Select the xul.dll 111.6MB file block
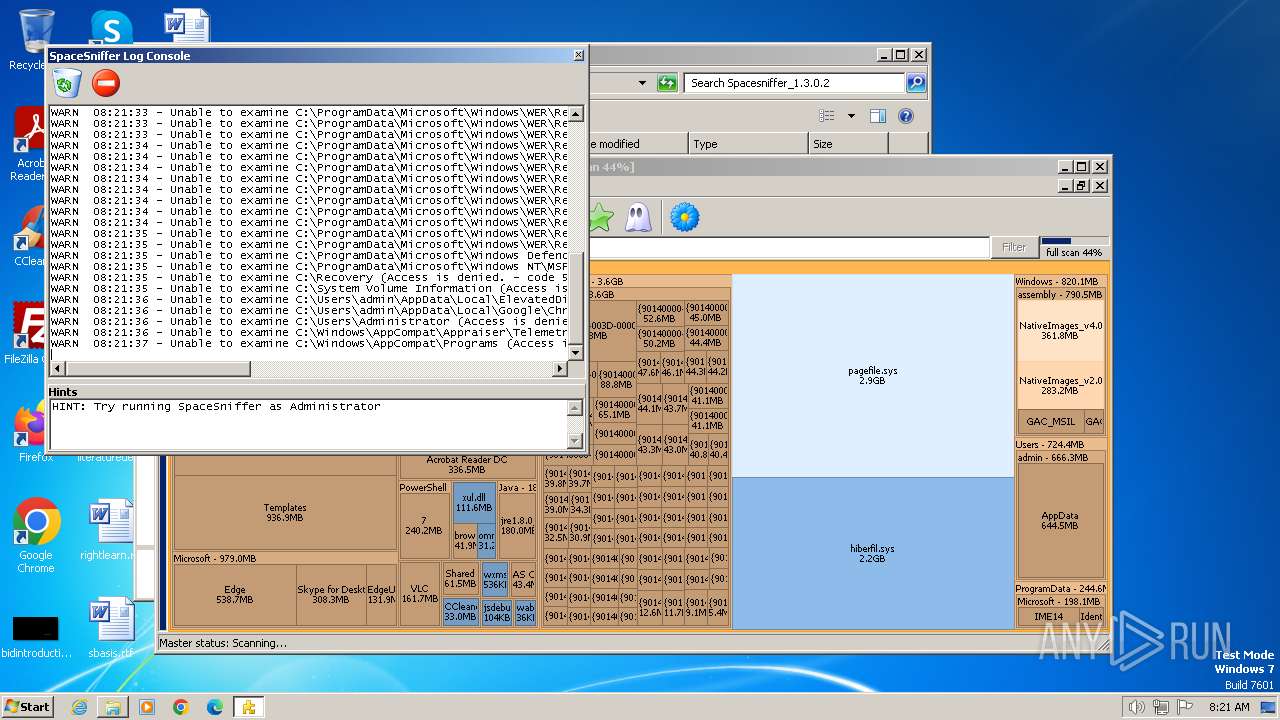Viewport: 1280px width, 720px height. (474, 502)
